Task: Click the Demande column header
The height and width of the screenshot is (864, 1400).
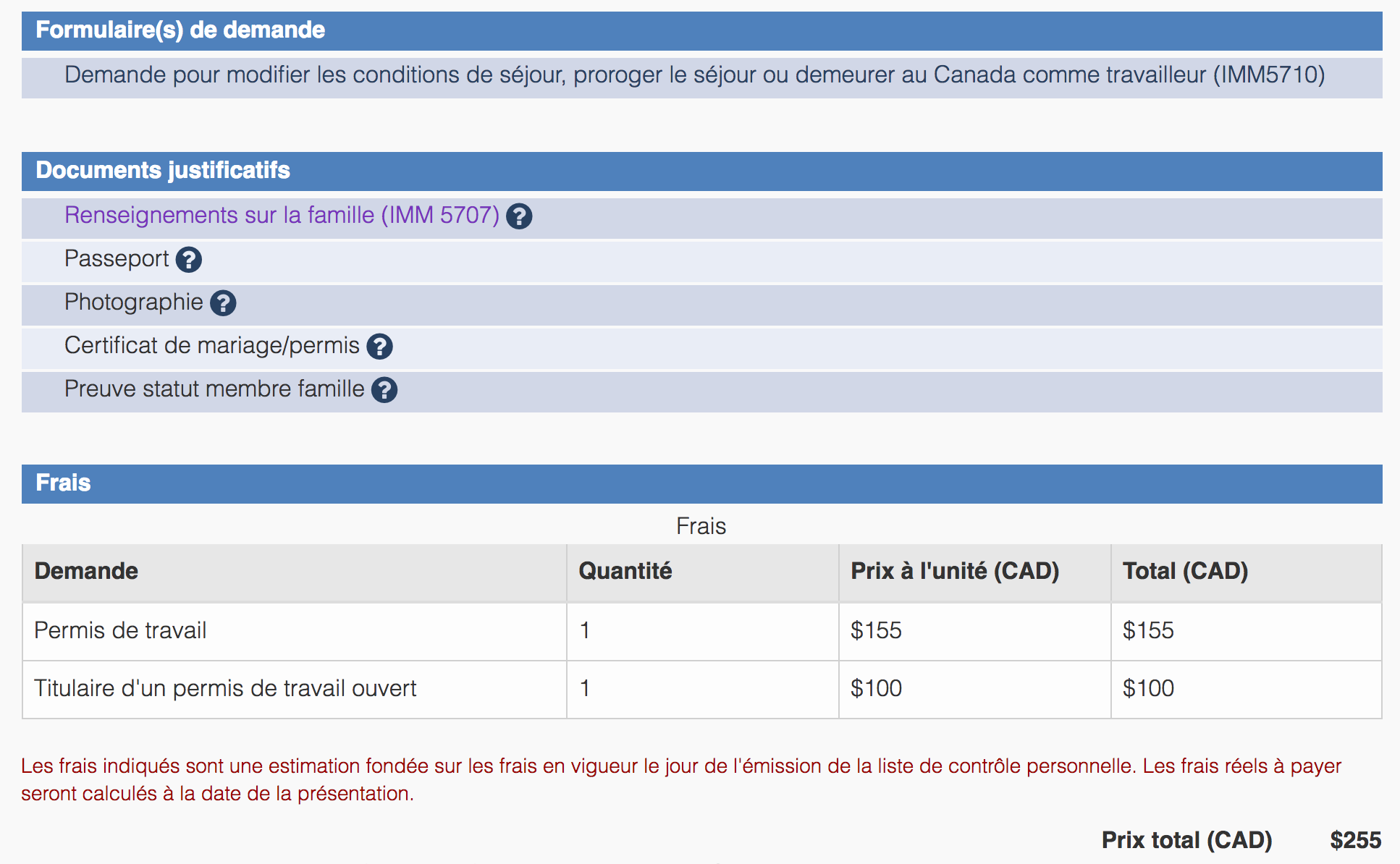Action: click(x=86, y=572)
